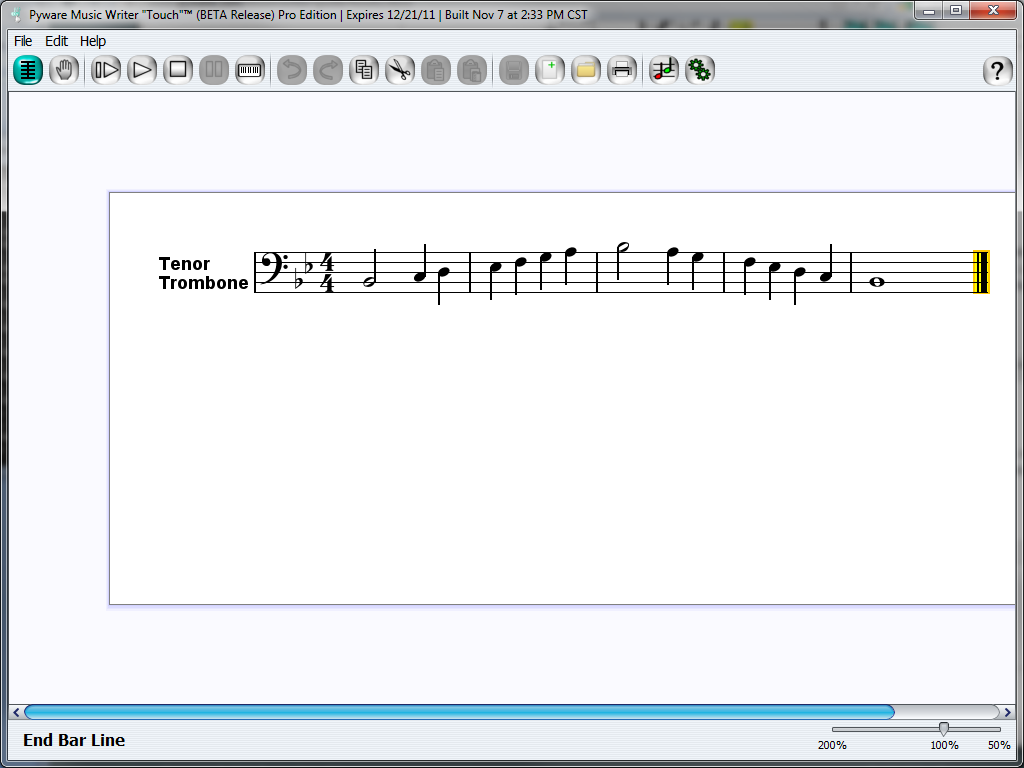Open the File menu

(x=23, y=41)
